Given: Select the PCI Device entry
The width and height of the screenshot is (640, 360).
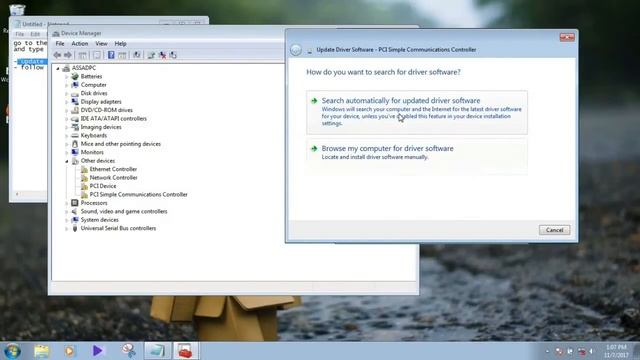Looking at the screenshot, I should [x=103, y=186].
